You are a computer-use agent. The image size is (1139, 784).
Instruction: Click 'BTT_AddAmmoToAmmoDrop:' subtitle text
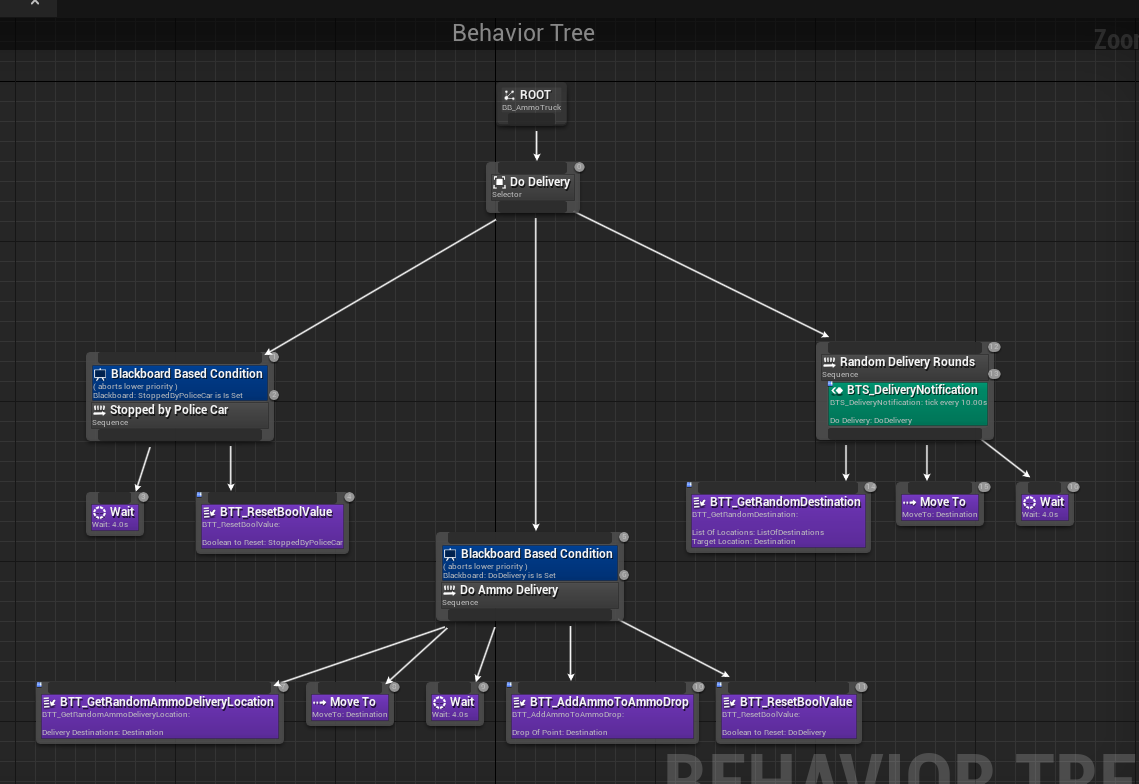[x=566, y=715]
